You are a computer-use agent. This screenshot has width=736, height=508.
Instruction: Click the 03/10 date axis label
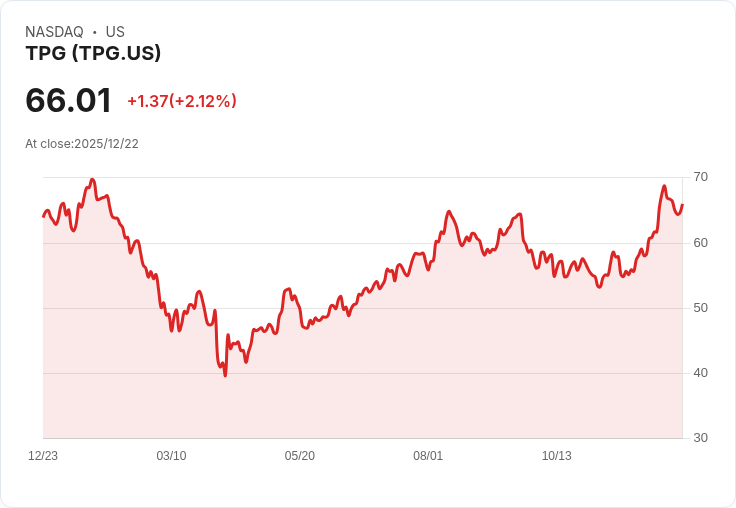pos(171,456)
